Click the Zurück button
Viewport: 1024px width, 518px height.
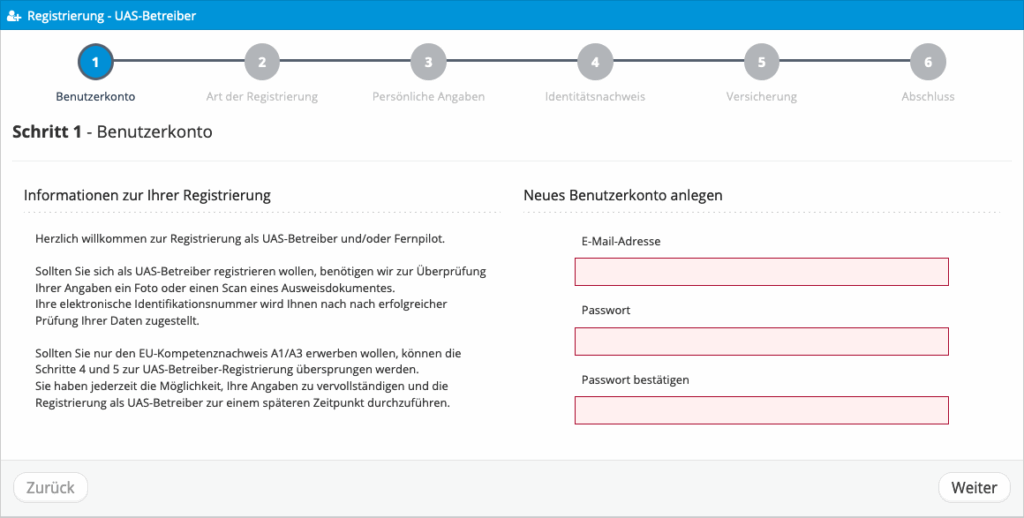pos(50,487)
